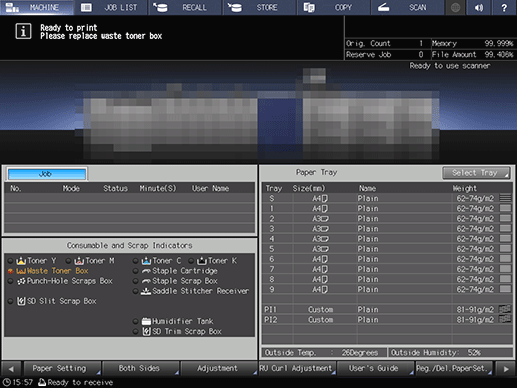The width and height of the screenshot is (517, 388).
Task: Click the Memory percentage value
Action: (x=499, y=43)
